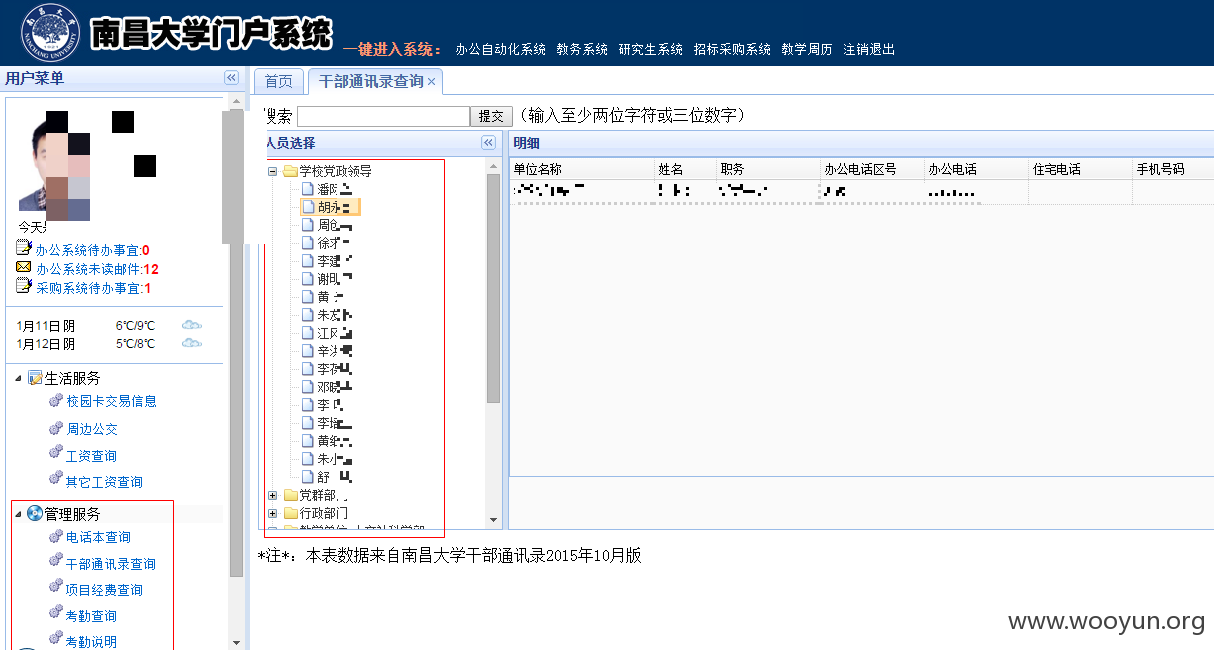The height and width of the screenshot is (650, 1214).
Task: Open 项目经费查询 menu item
Action: 104,590
